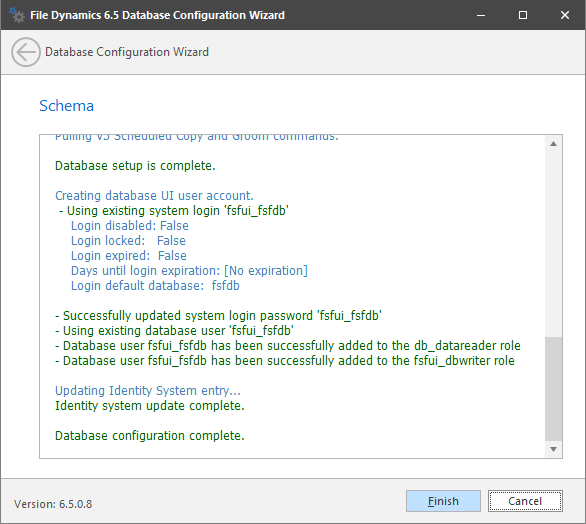Minimize the Database Configuration Wizard window
The image size is (586, 524).
[x=481, y=15]
